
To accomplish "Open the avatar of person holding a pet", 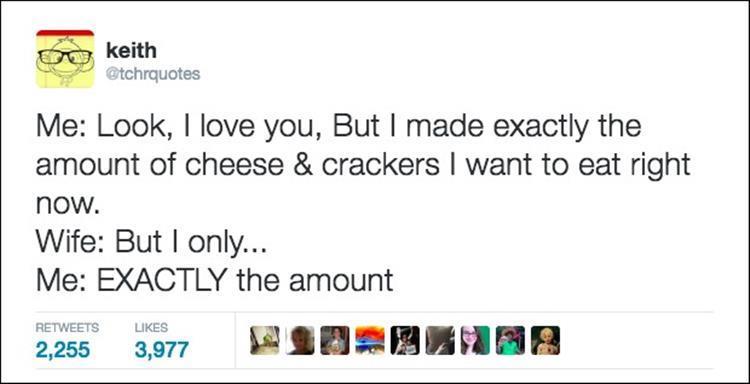I will click(335, 340).
